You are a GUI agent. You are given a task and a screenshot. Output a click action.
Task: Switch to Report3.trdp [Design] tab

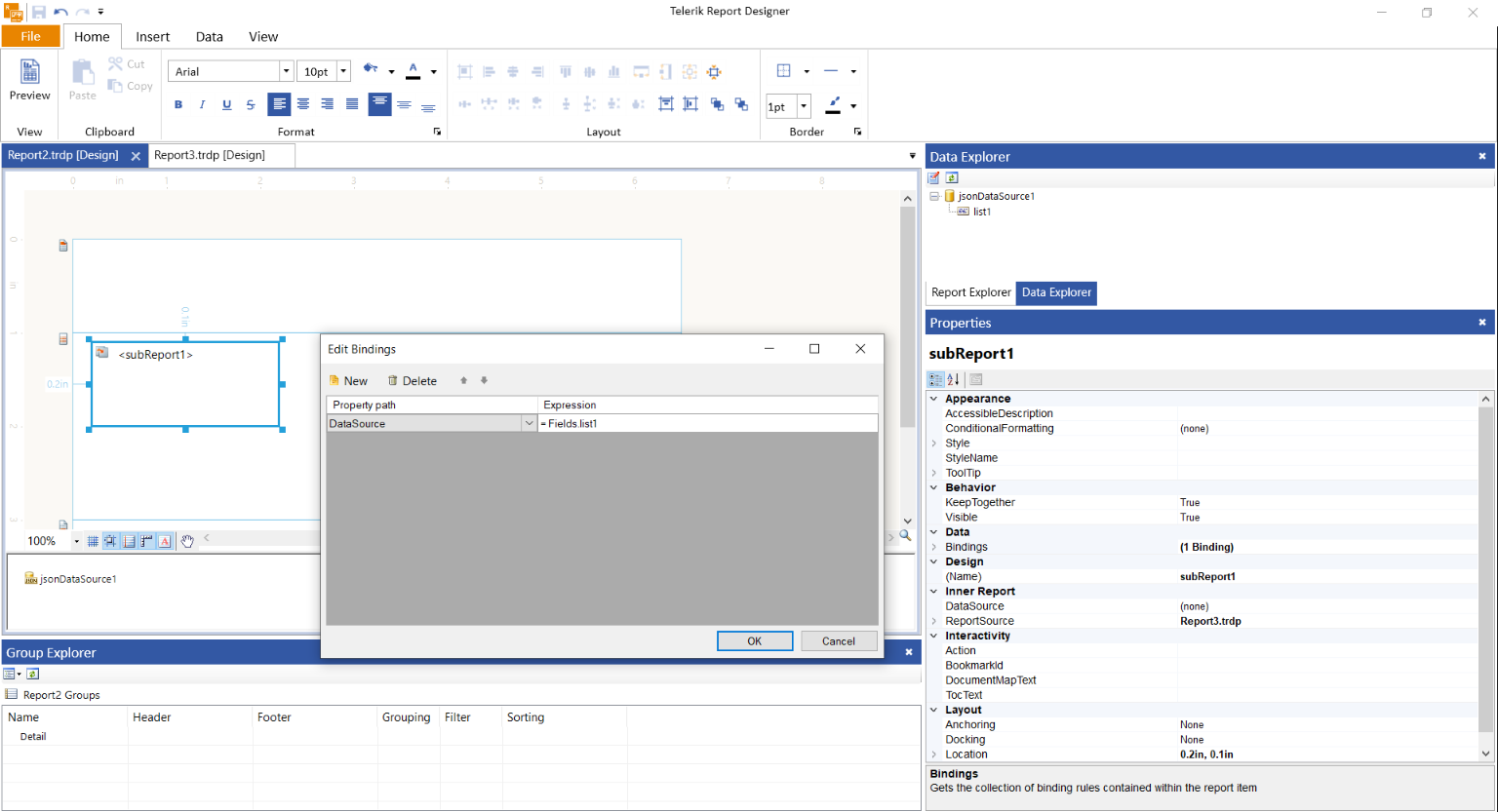(x=210, y=155)
